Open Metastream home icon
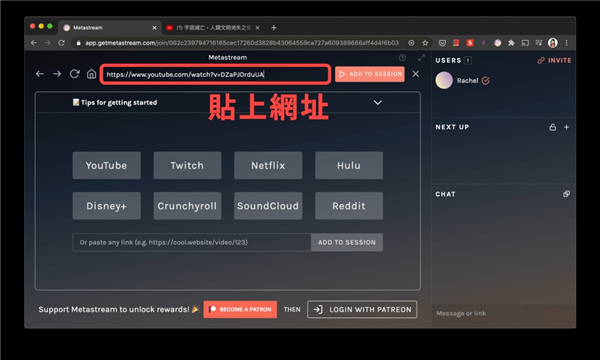The width and height of the screenshot is (600, 360). point(91,74)
